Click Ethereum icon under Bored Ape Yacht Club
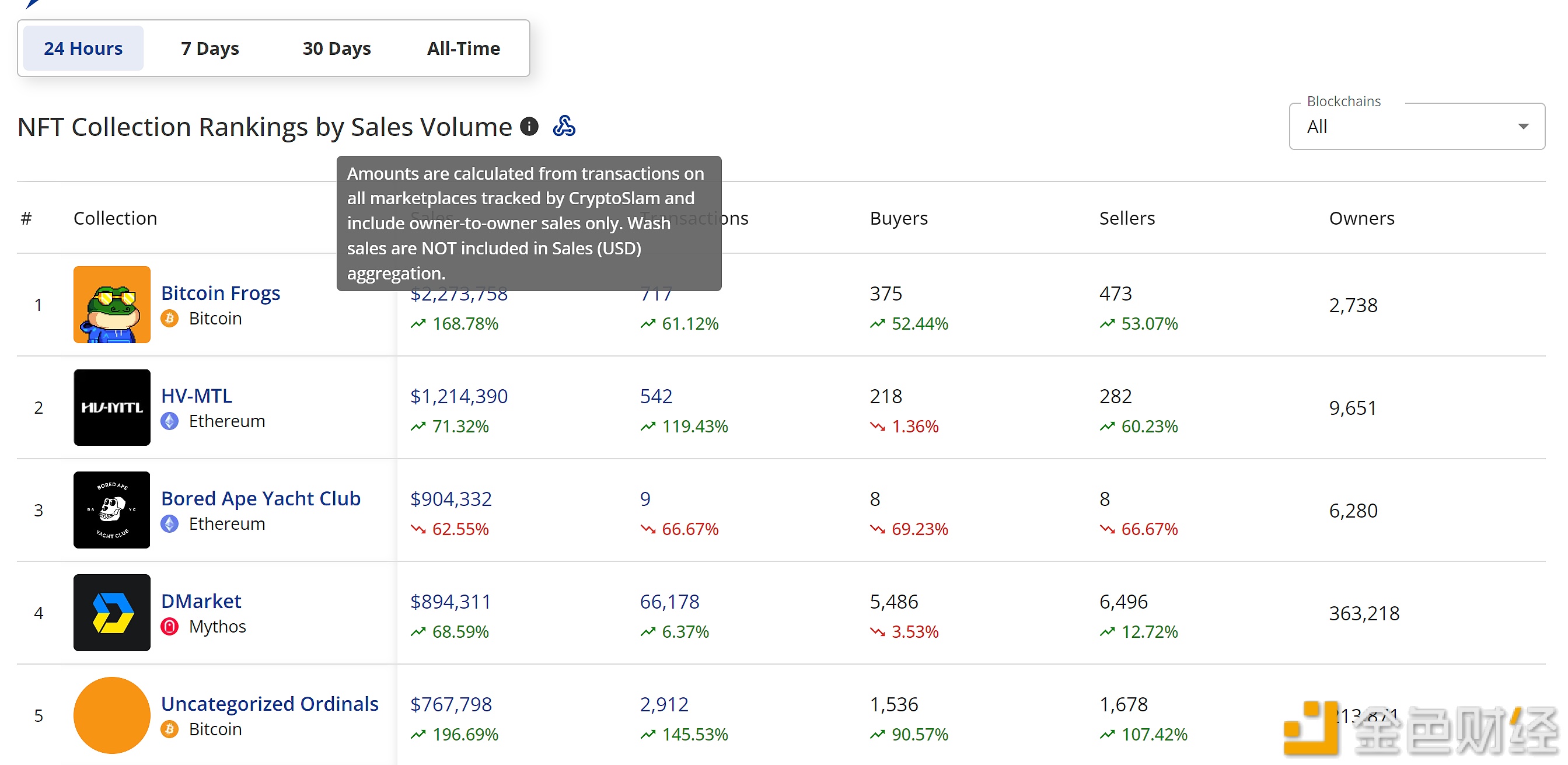Viewport: 1568px width, 765px height. coord(170,524)
